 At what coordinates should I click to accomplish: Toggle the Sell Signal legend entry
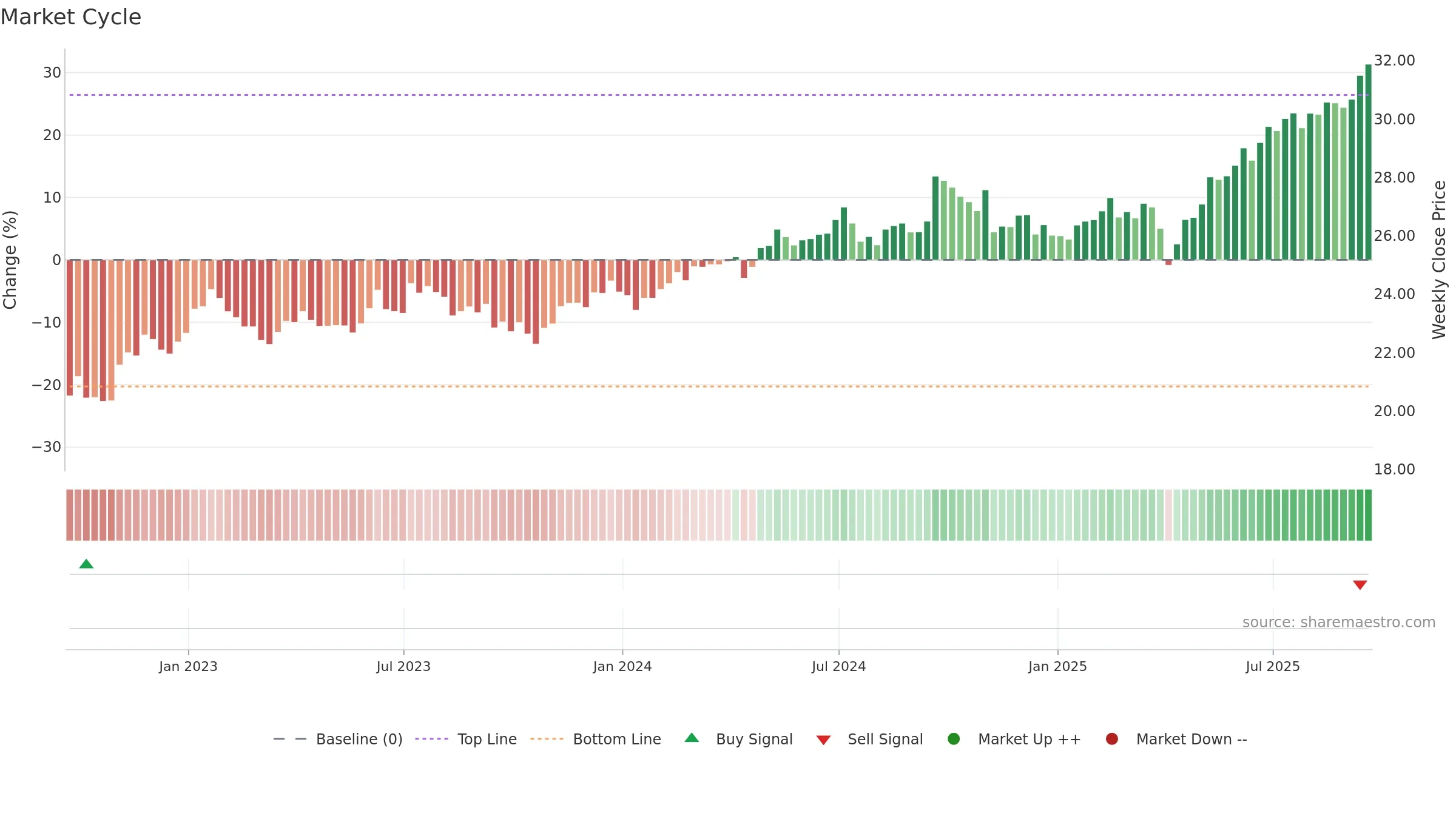[x=869, y=739]
